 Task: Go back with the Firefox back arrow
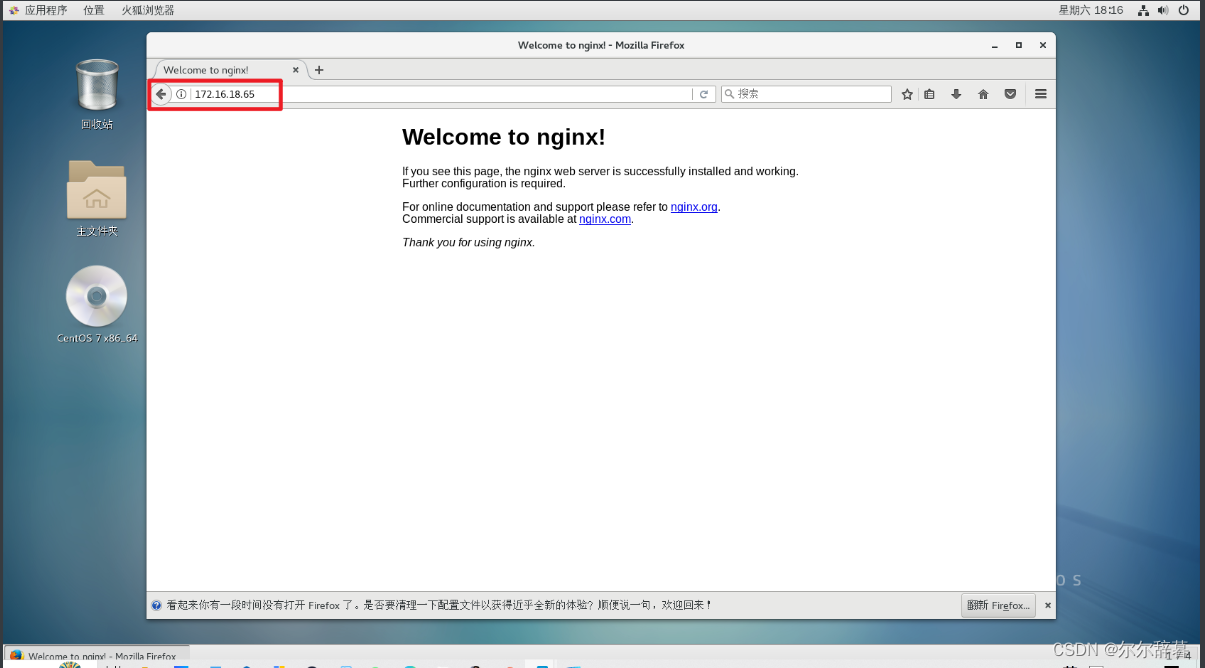click(x=161, y=94)
